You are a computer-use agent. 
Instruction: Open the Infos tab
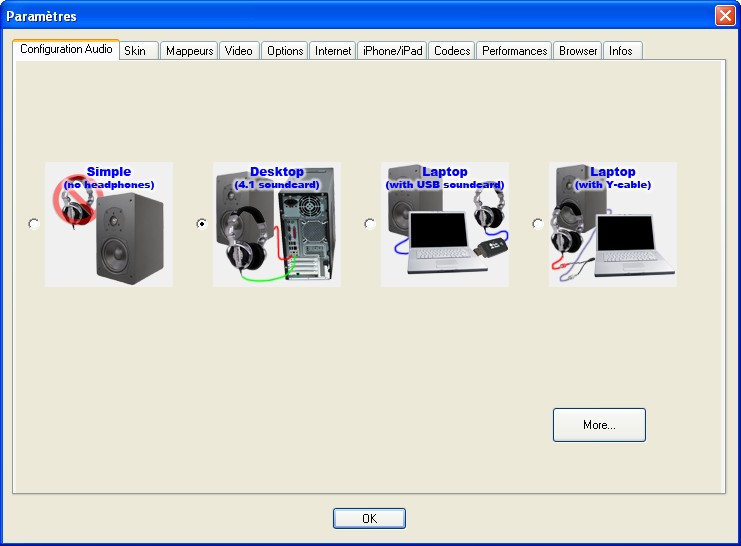[622, 51]
